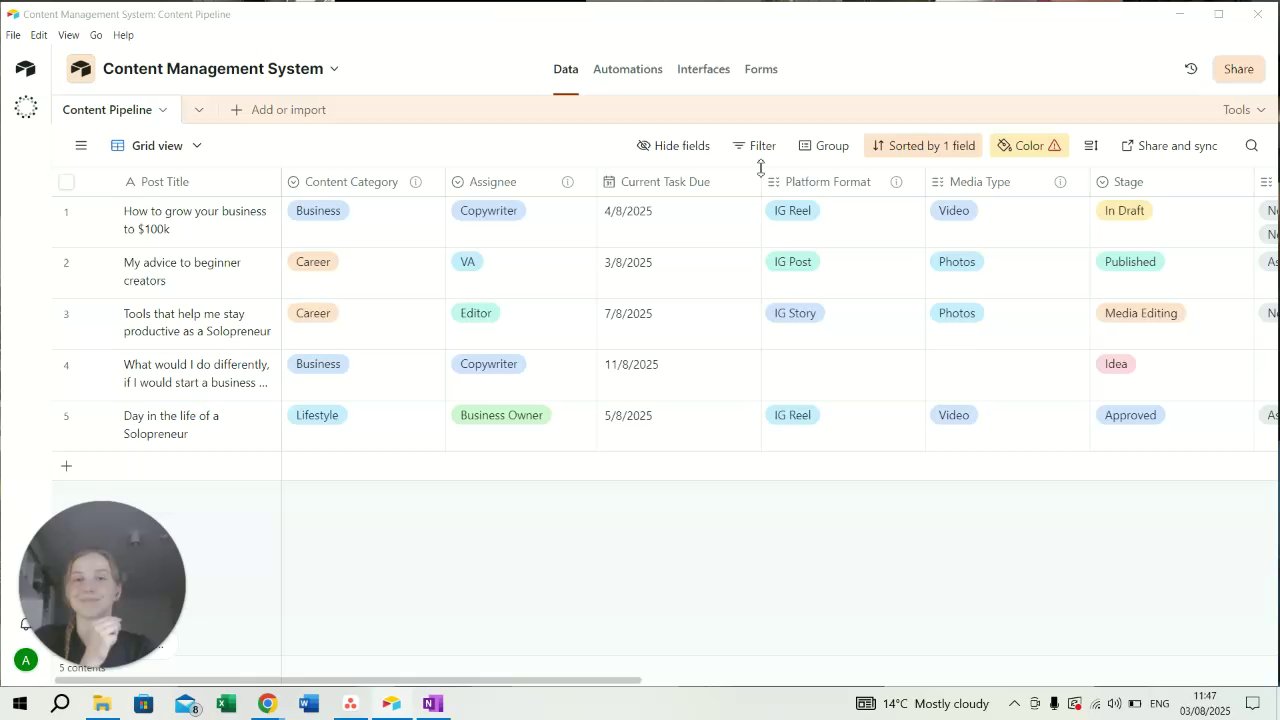The image size is (1280, 720).
Task: Click the Published stage cell
Action: (x=1172, y=272)
